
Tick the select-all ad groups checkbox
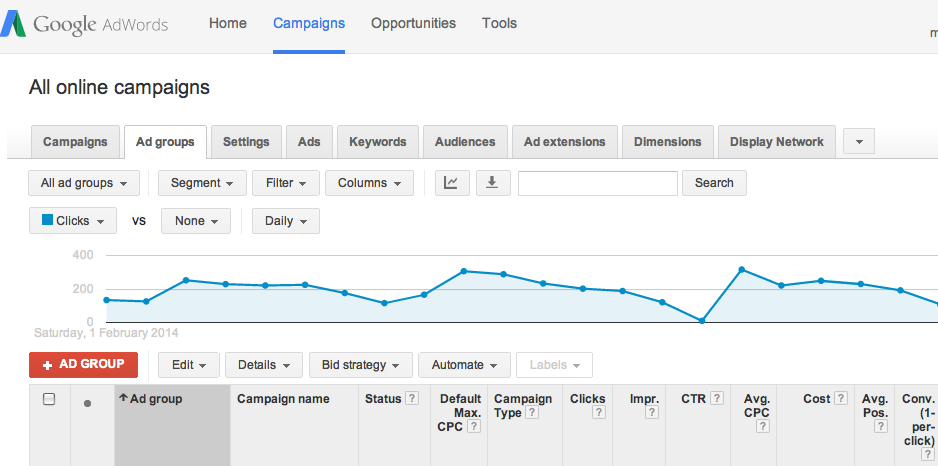pos(49,399)
